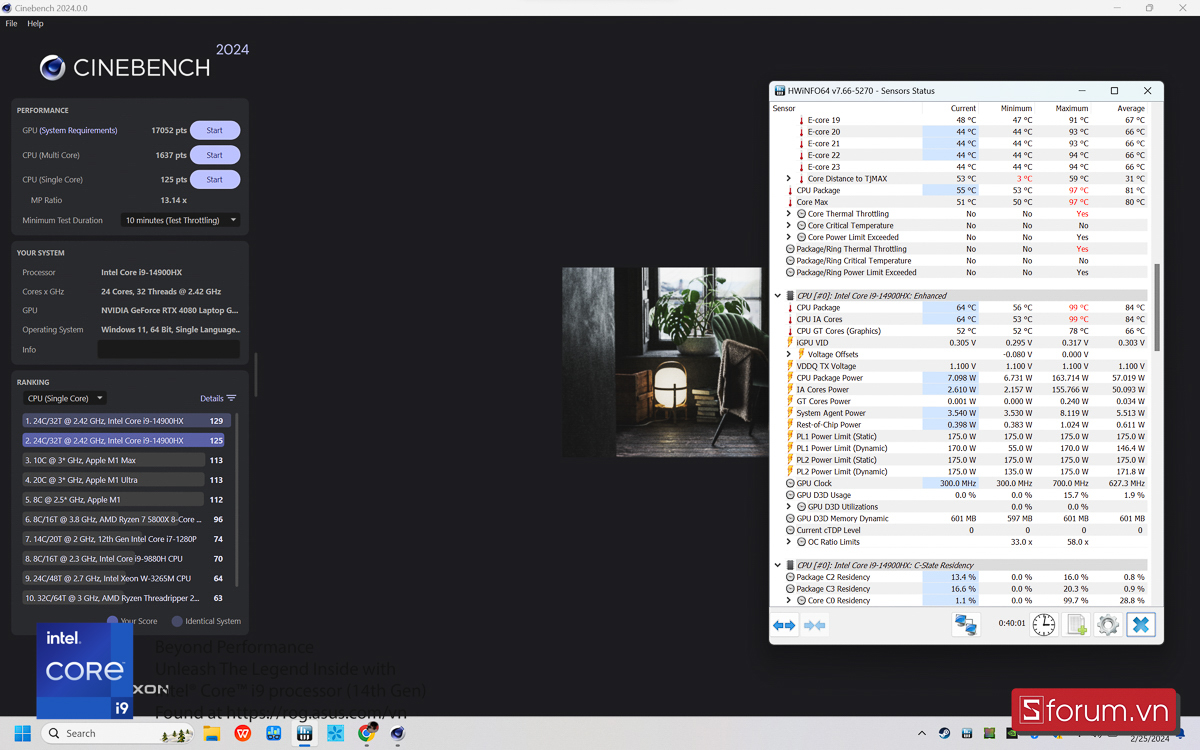Start logging with the sheet-plus icon

click(1076, 625)
